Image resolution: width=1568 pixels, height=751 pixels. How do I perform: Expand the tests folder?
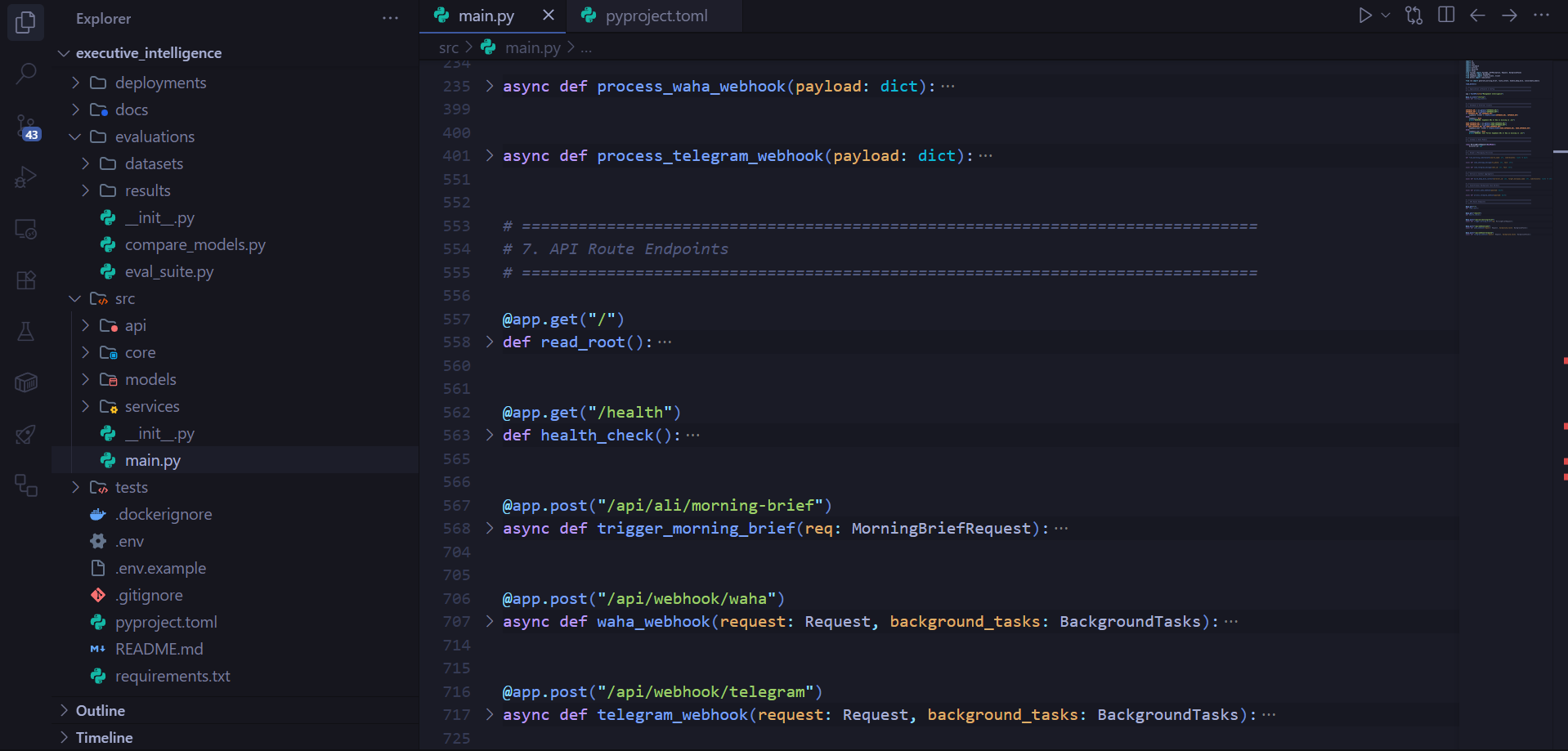pyautogui.click(x=75, y=487)
